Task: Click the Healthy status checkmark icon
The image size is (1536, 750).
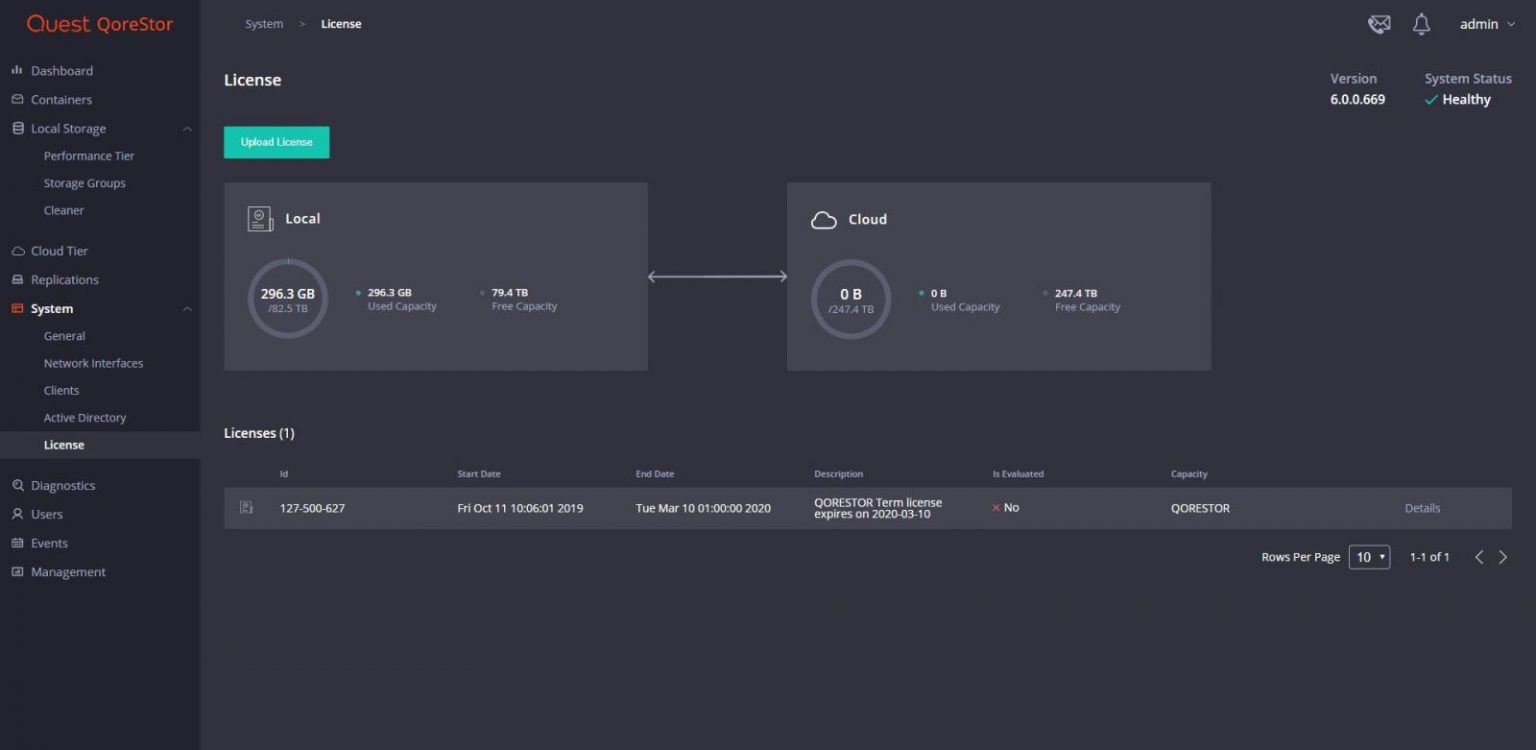Action: click(x=1431, y=100)
